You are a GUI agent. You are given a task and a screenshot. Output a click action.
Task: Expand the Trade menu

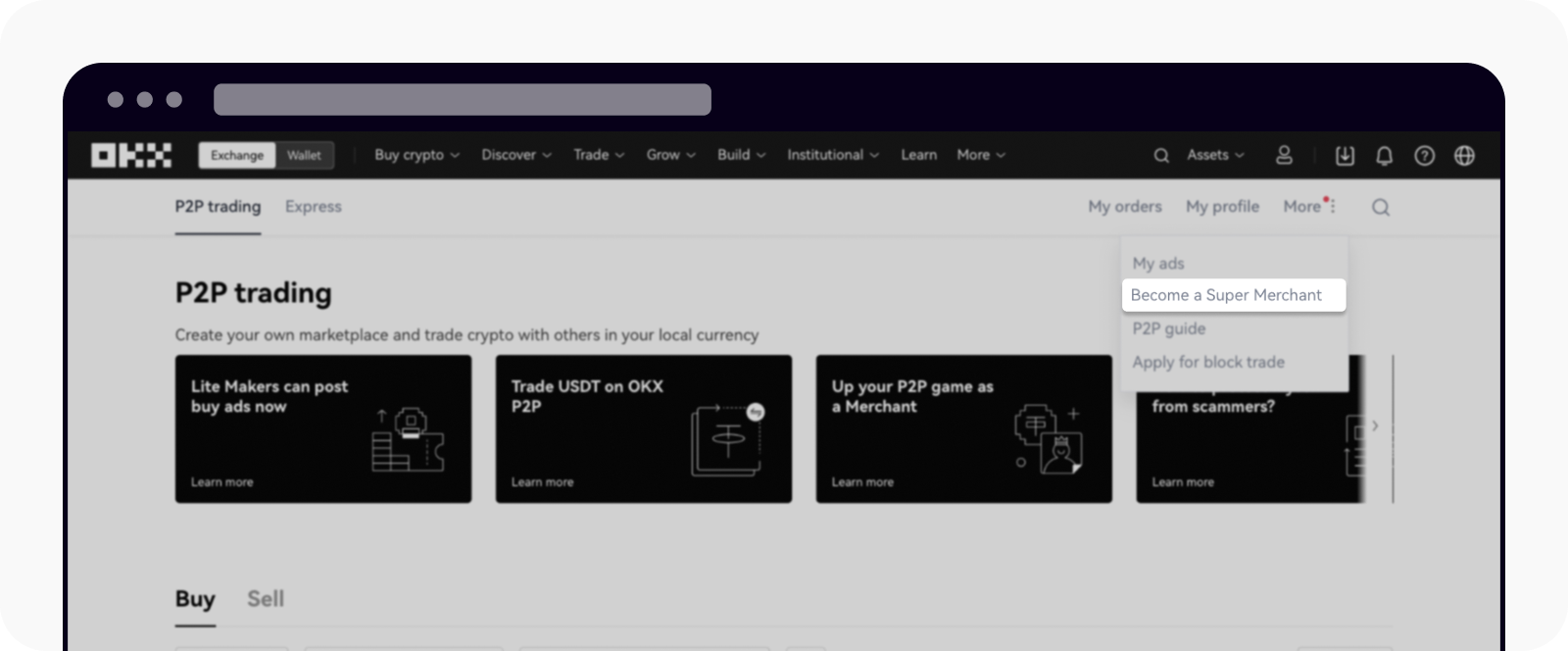tap(599, 155)
